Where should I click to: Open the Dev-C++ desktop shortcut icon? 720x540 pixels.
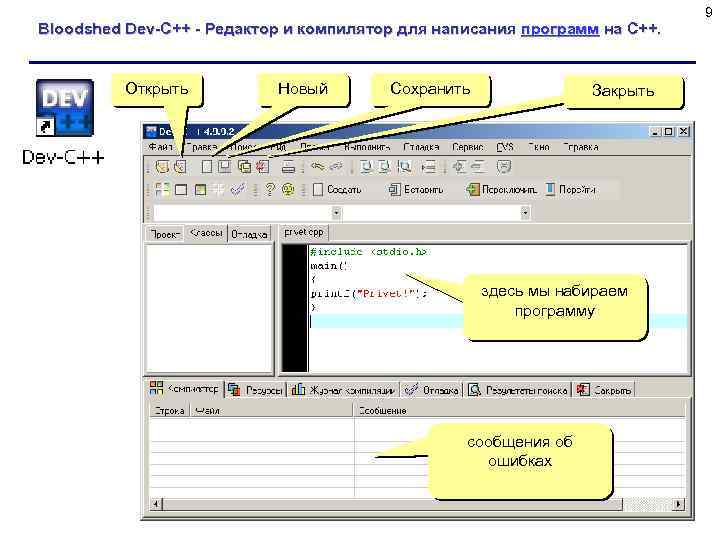coord(64,108)
